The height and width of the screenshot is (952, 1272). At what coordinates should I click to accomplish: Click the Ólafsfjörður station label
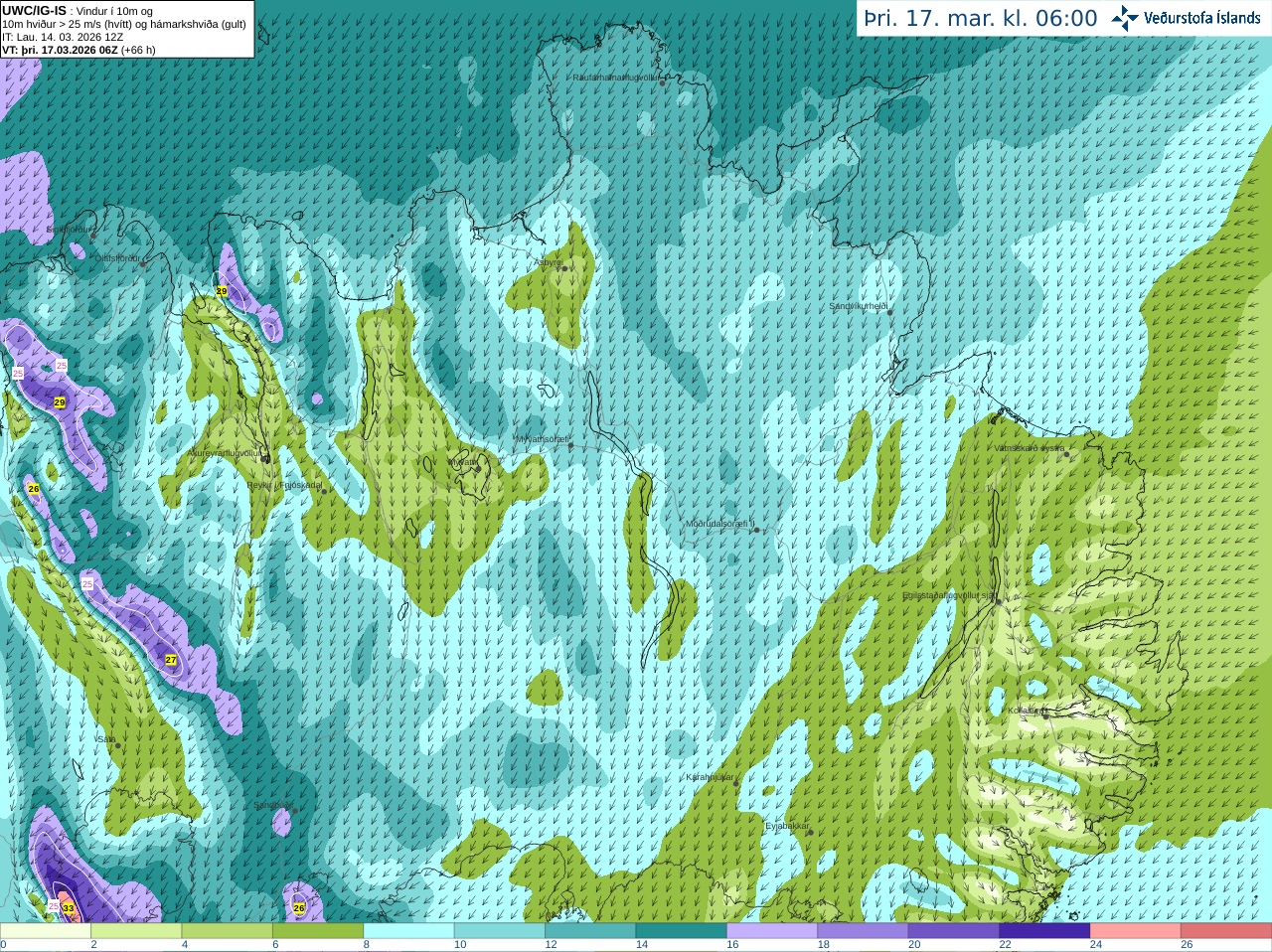(x=117, y=258)
